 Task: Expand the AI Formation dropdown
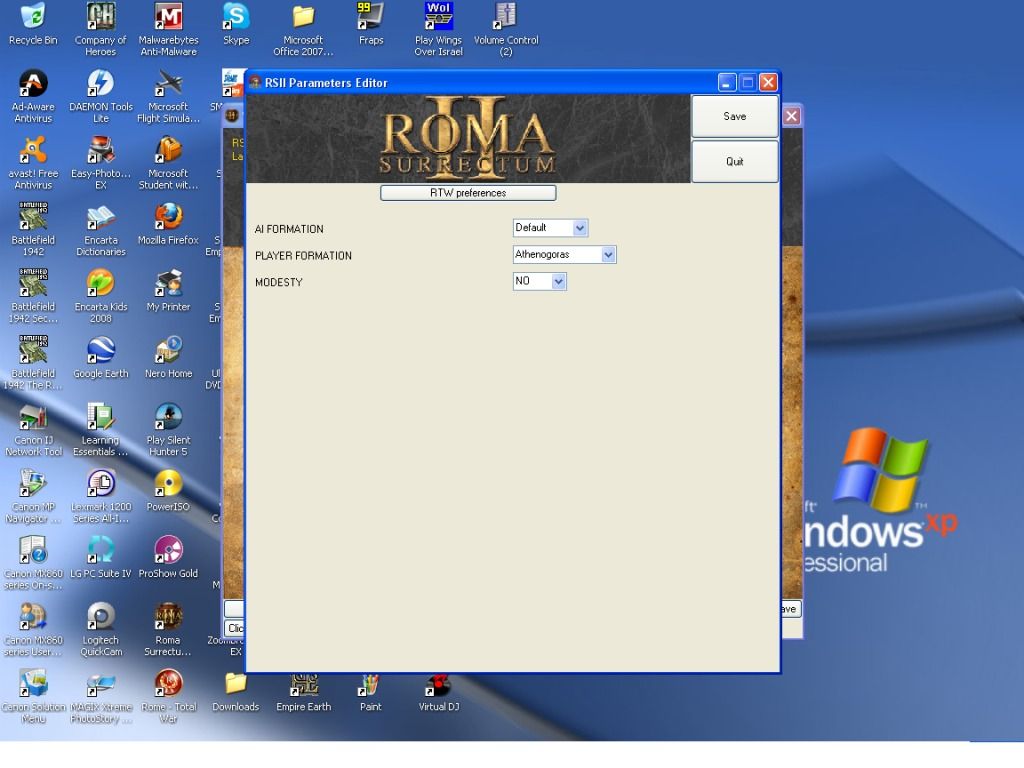point(580,228)
